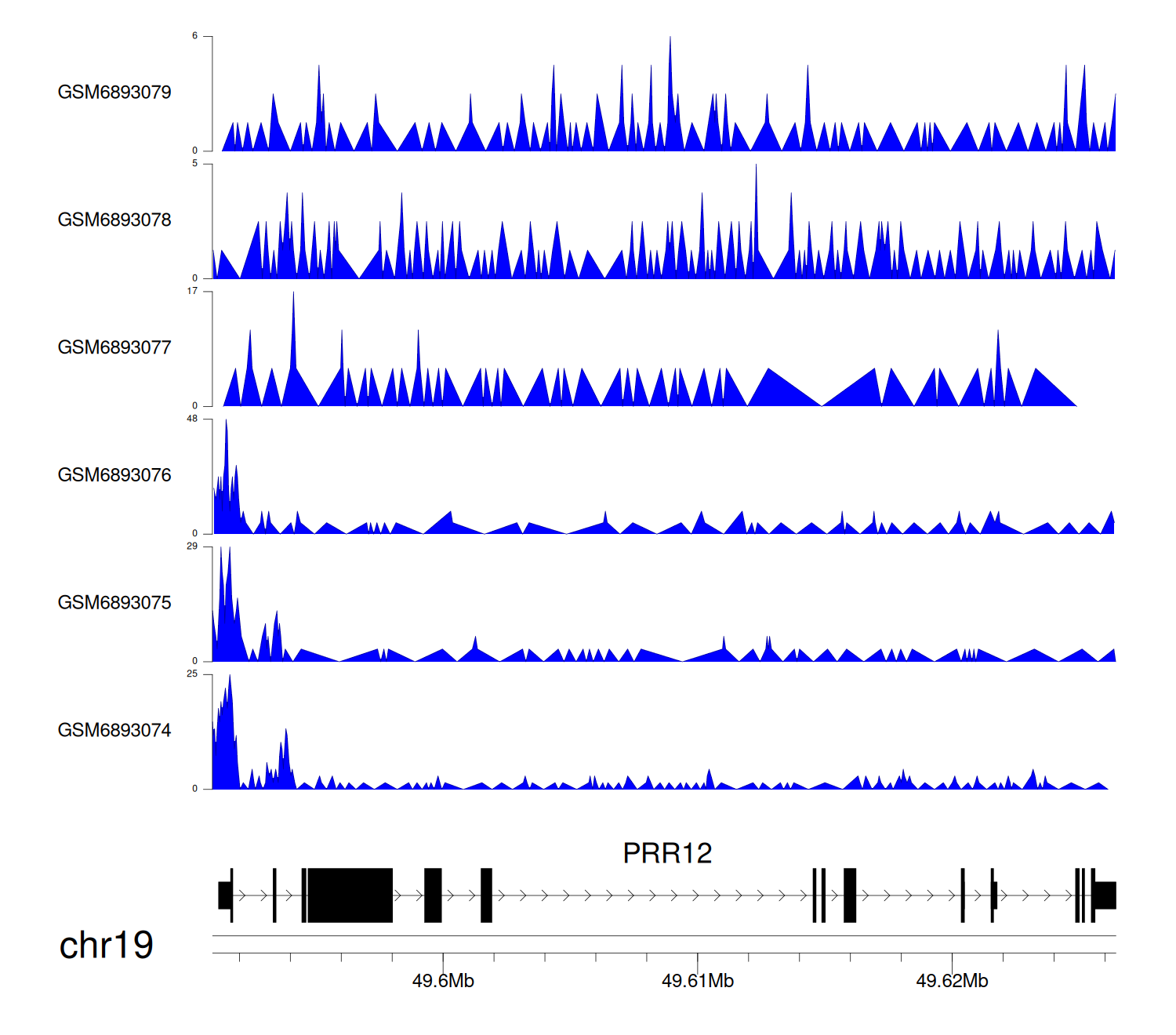Image resolution: width=1176 pixels, height=1035 pixels.
Task: Click the 49.62Mb genomic position label
Action: click(x=952, y=981)
